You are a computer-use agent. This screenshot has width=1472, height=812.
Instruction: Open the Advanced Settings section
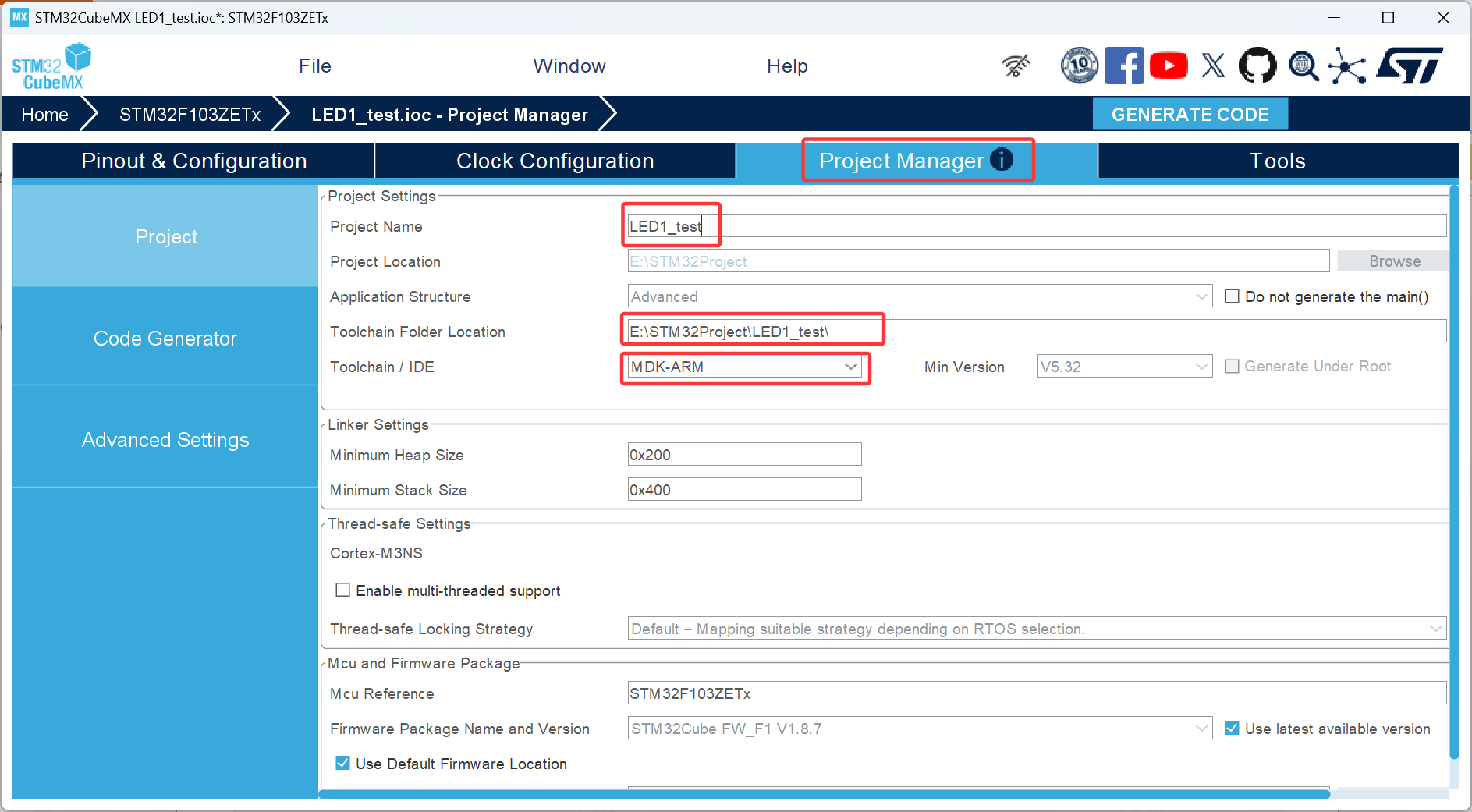click(x=165, y=440)
